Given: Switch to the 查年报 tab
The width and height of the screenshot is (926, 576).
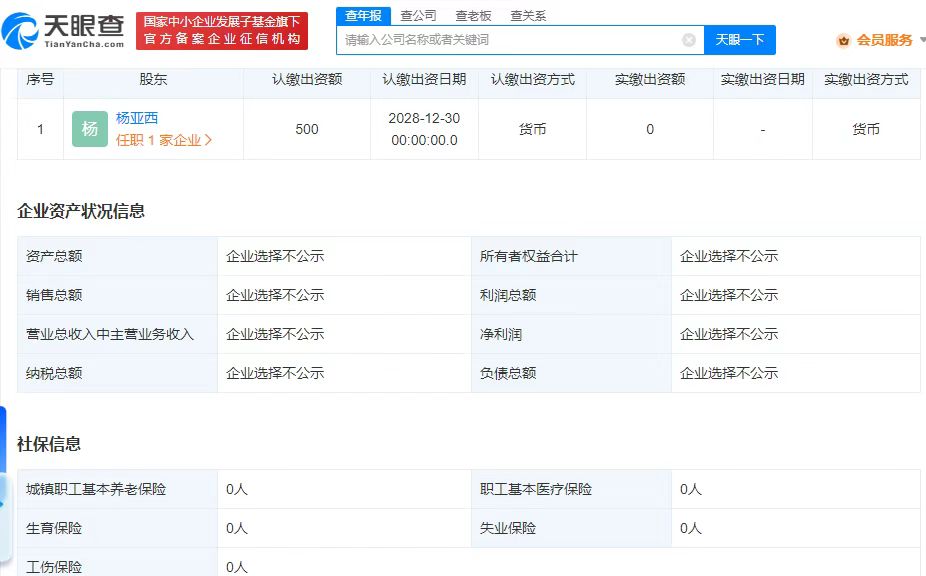Looking at the screenshot, I should click(363, 16).
